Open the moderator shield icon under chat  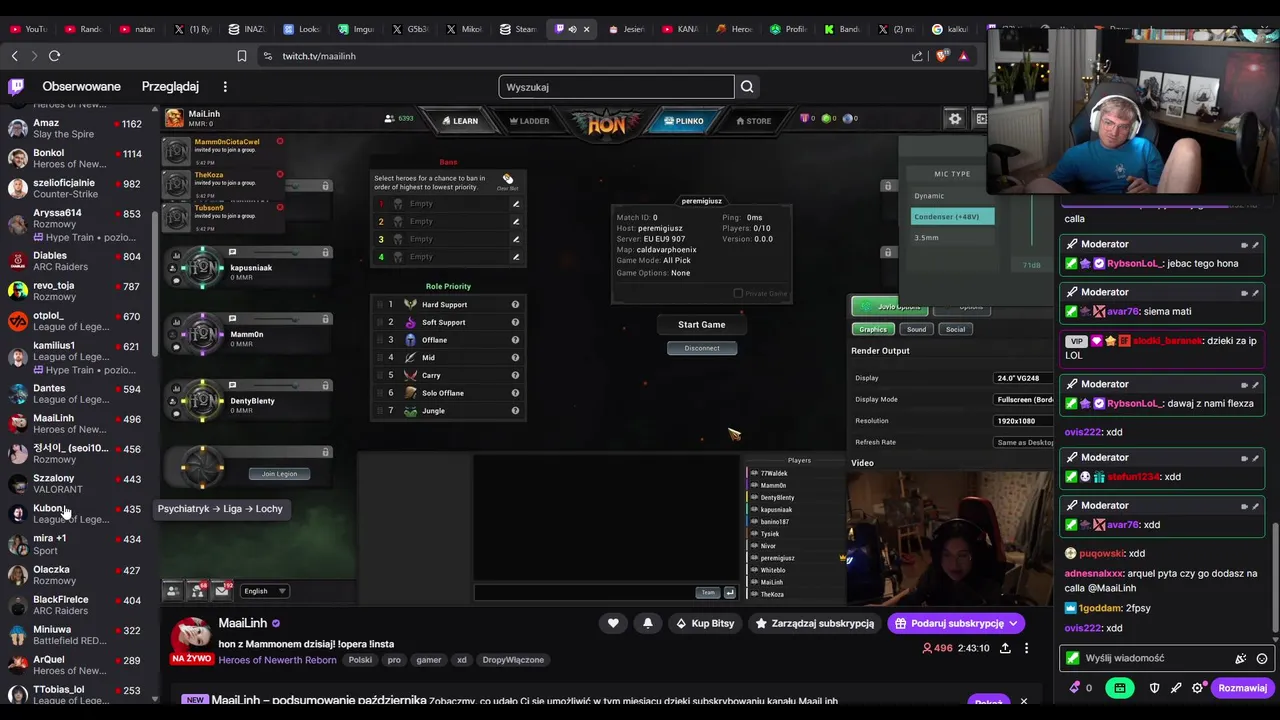1154,688
